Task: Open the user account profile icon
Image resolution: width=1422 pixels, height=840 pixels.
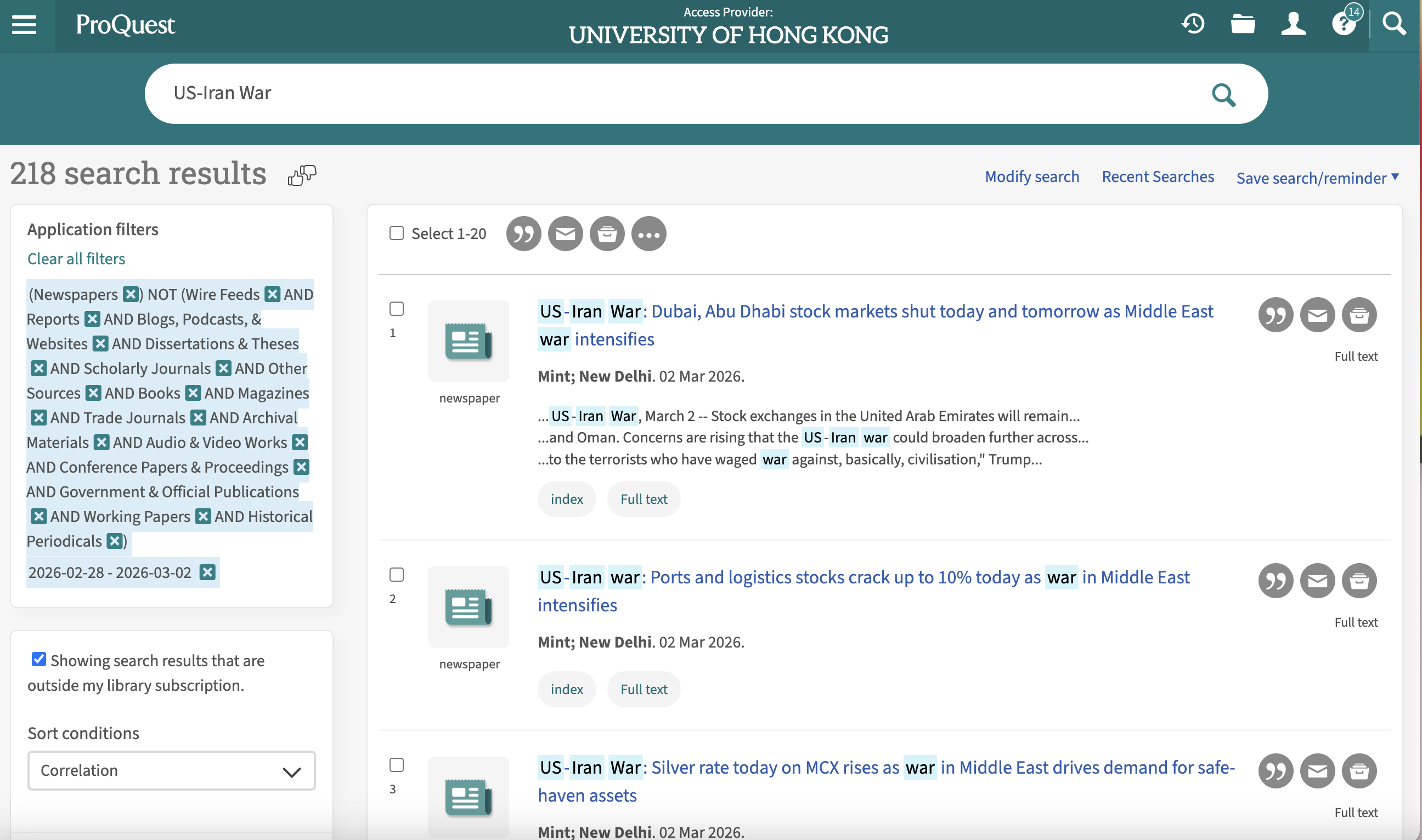Action: pyautogui.click(x=1294, y=24)
